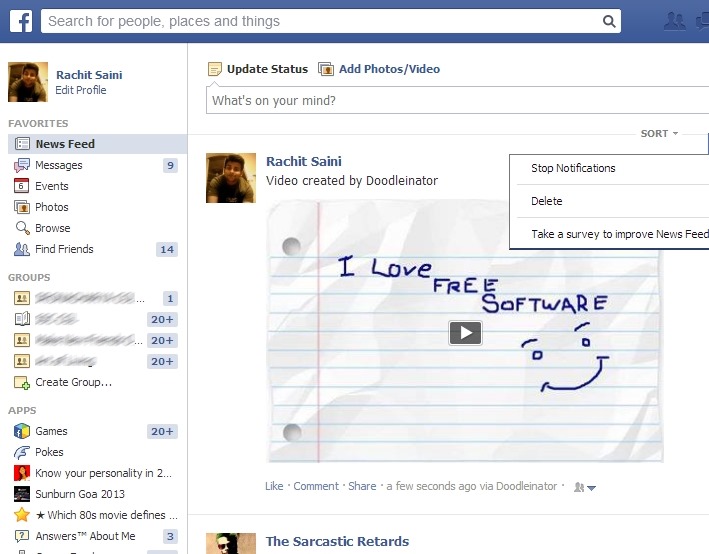Click the Edit Profile link
The width and height of the screenshot is (709, 554).
(x=80, y=90)
